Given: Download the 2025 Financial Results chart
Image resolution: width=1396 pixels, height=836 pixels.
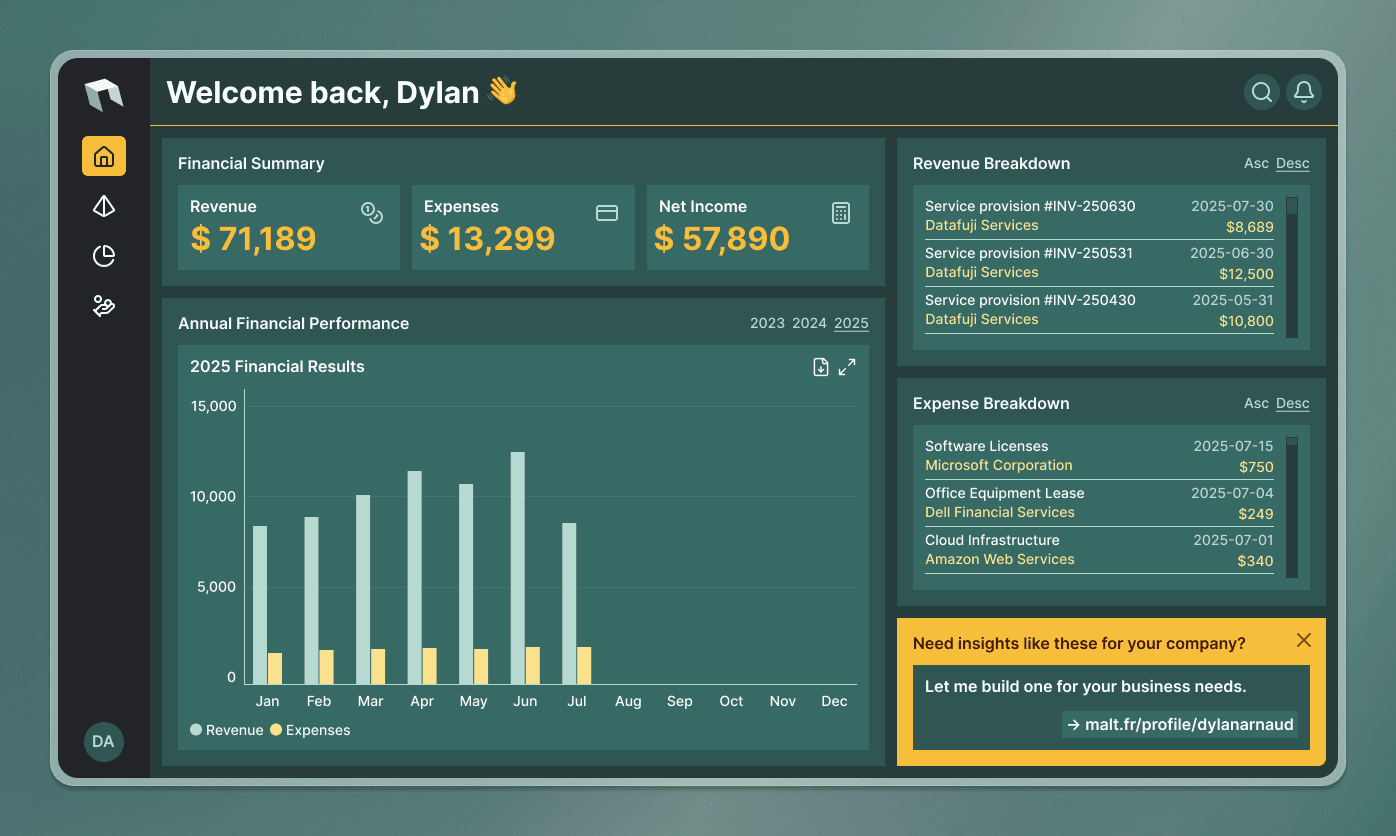Looking at the screenshot, I should [x=821, y=367].
